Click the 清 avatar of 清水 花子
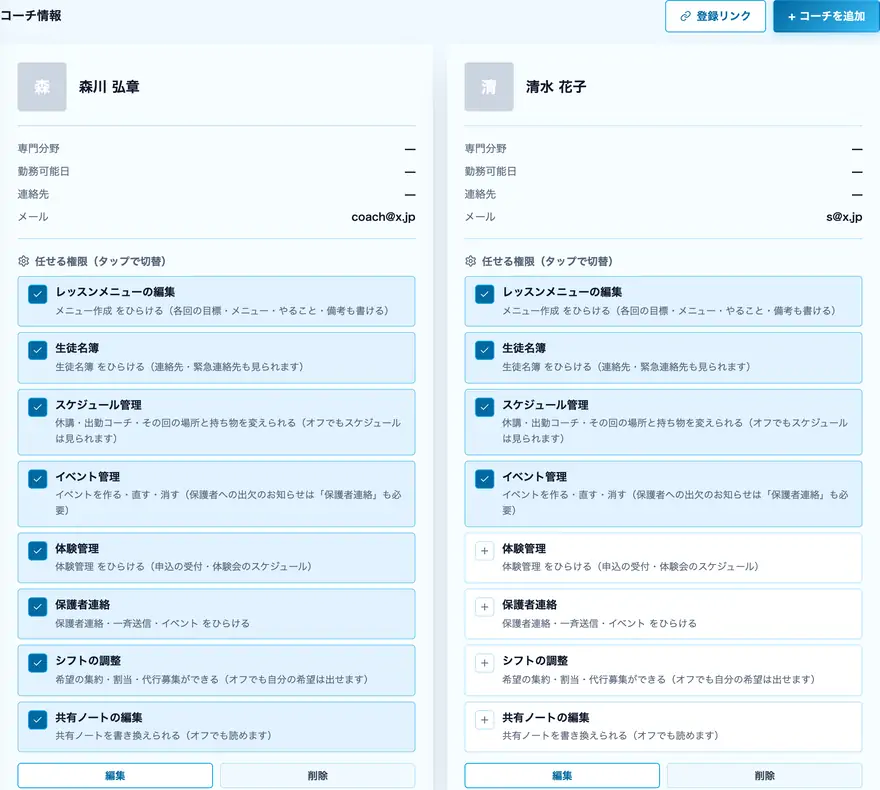Image resolution: width=880 pixels, height=790 pixels. tap(489, 86)
